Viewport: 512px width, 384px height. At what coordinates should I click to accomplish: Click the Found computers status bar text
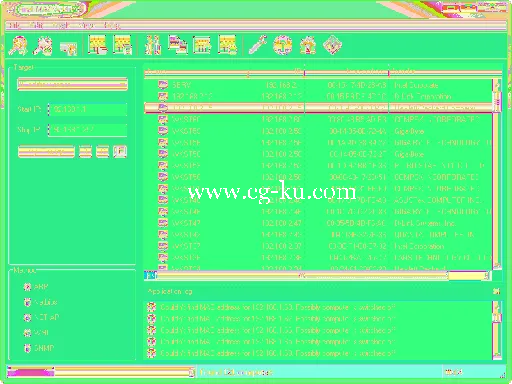[x=236, y=372]
